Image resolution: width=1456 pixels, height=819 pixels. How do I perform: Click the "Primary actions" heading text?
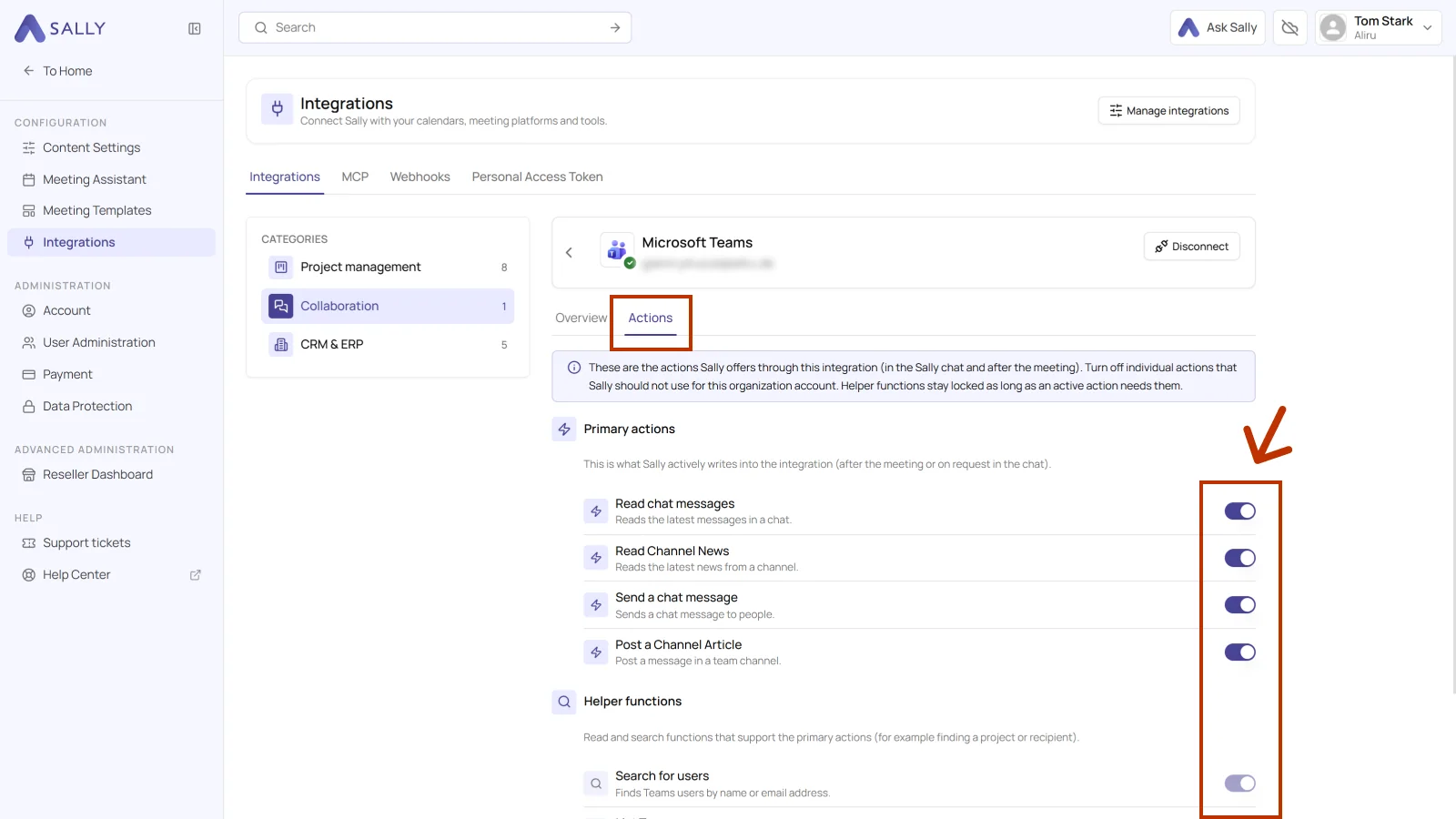coord(629,429)
